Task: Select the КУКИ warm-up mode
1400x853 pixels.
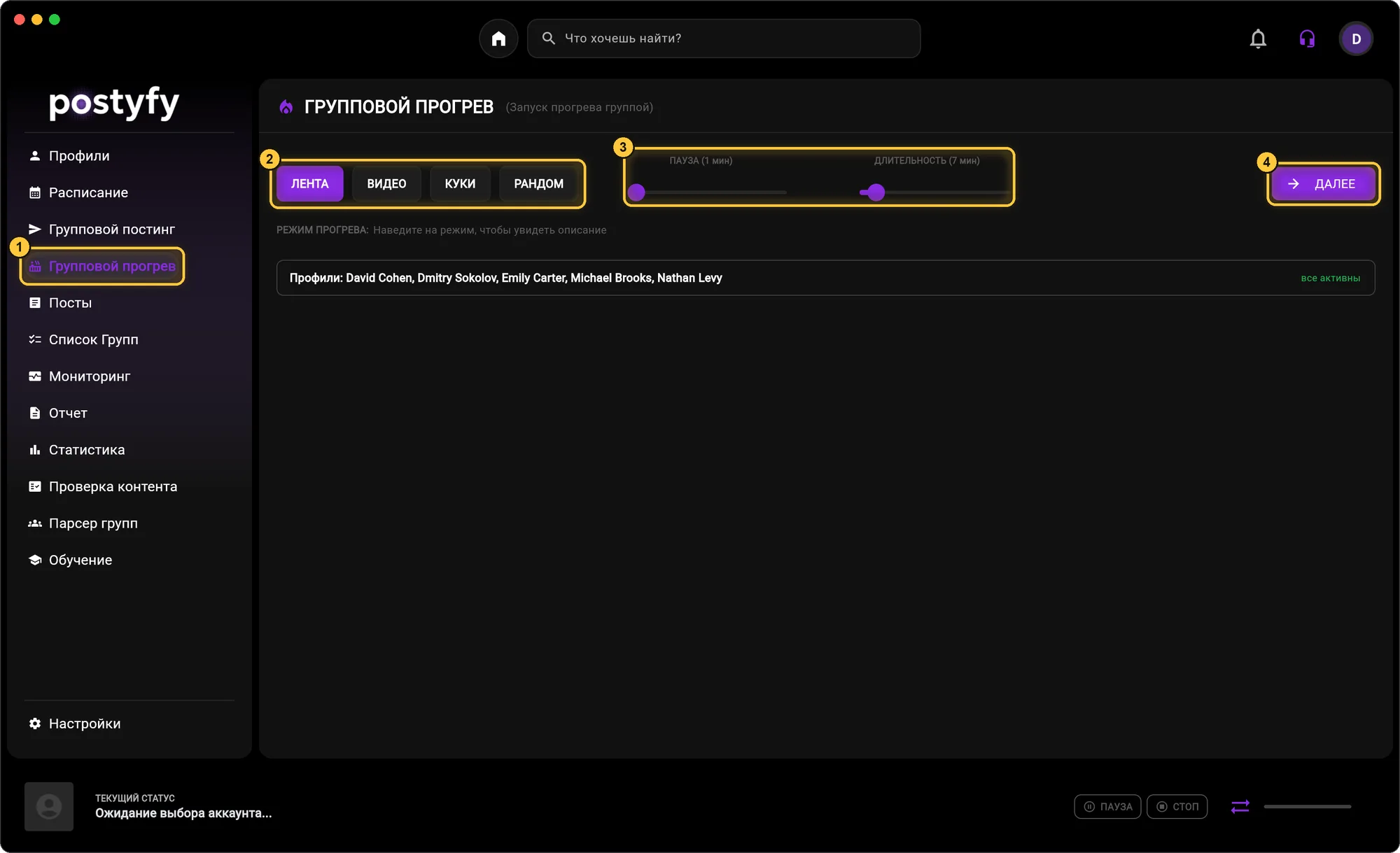Action: [460, 184]
